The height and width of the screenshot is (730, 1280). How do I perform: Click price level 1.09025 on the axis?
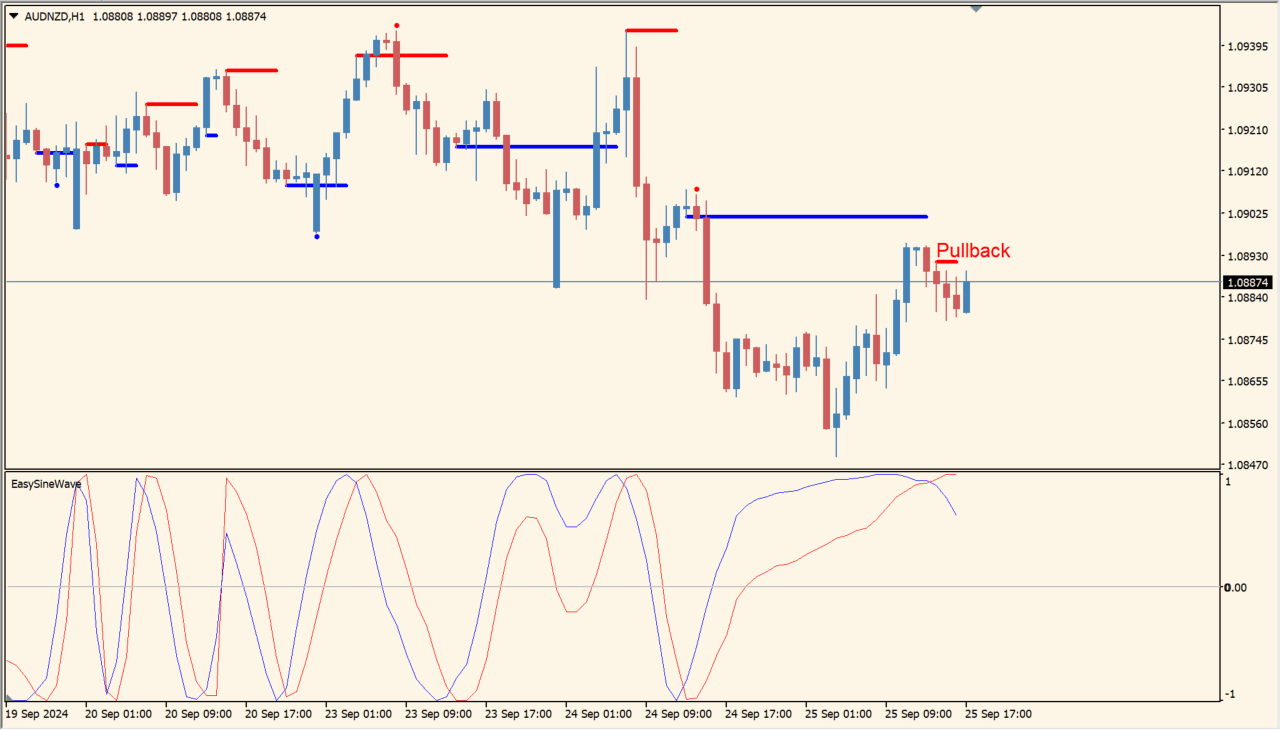pos(1247,214)
